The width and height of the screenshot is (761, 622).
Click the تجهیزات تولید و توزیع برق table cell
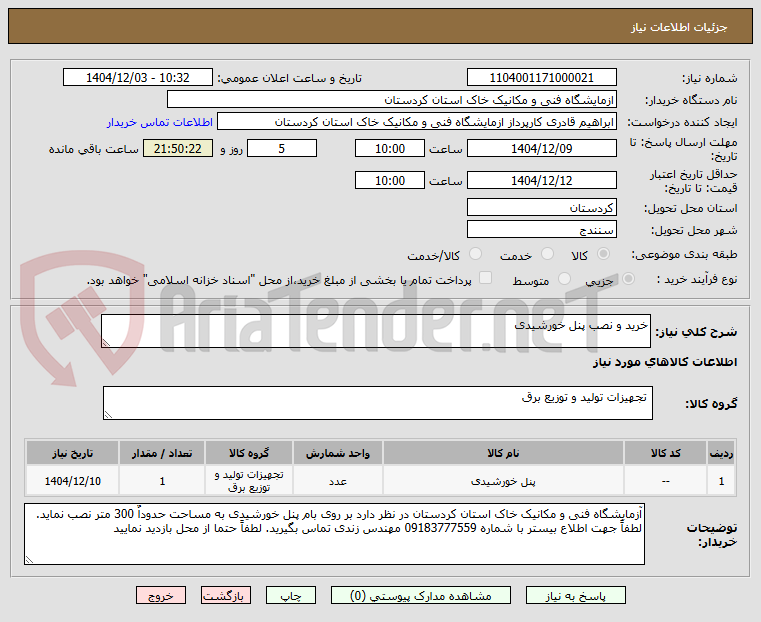click(249, 481)
